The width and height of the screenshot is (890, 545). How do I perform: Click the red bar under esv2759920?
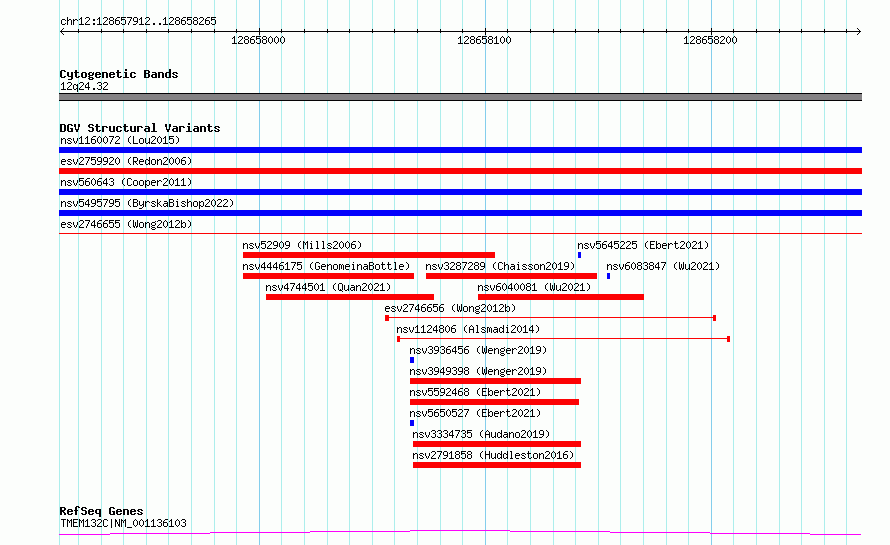click(460, 171)
